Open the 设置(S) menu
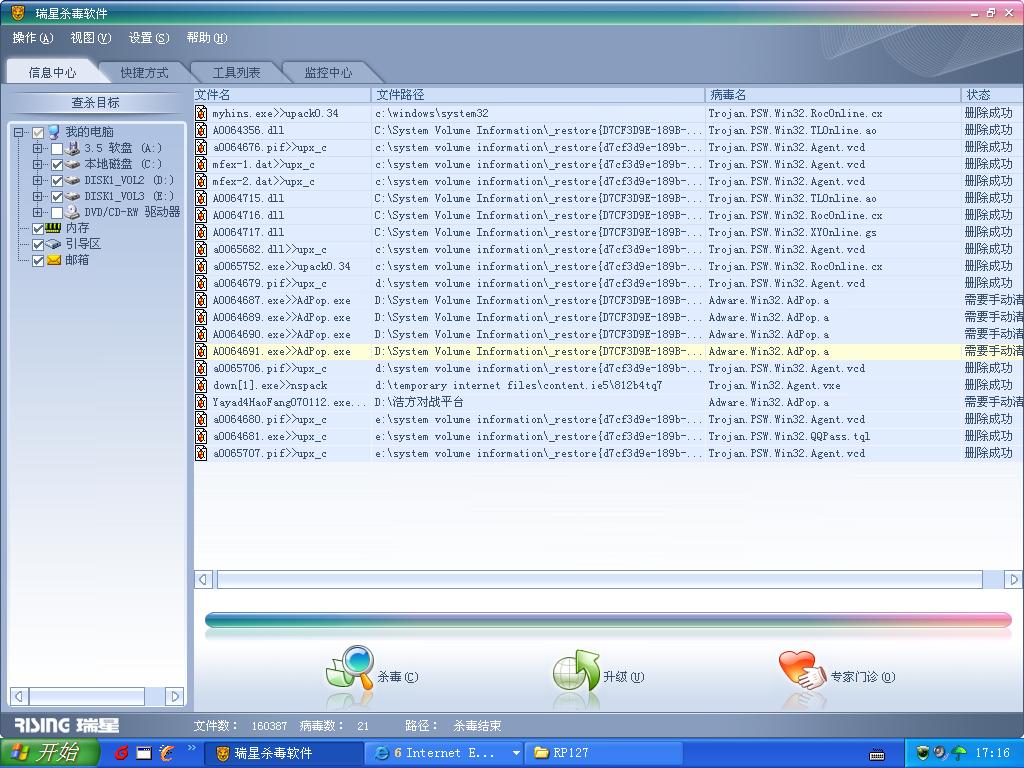 point(149,38)
